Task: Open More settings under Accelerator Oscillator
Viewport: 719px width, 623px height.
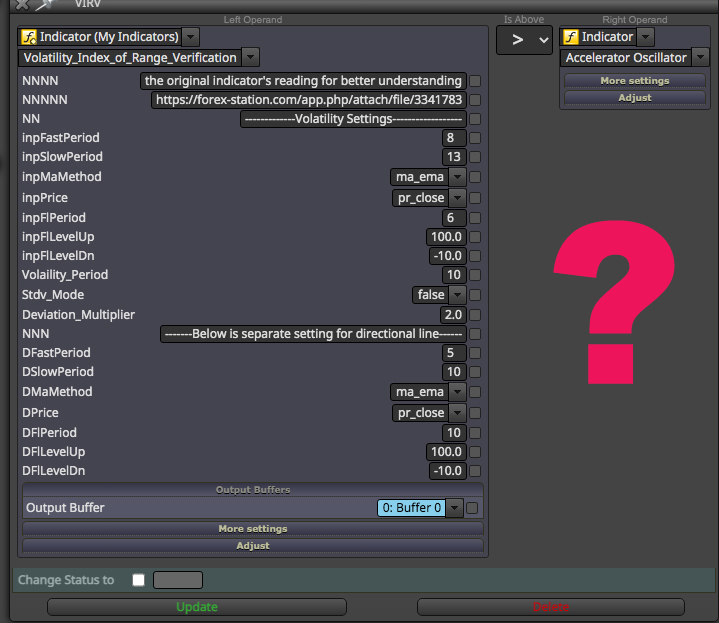Action: [635, 81]
